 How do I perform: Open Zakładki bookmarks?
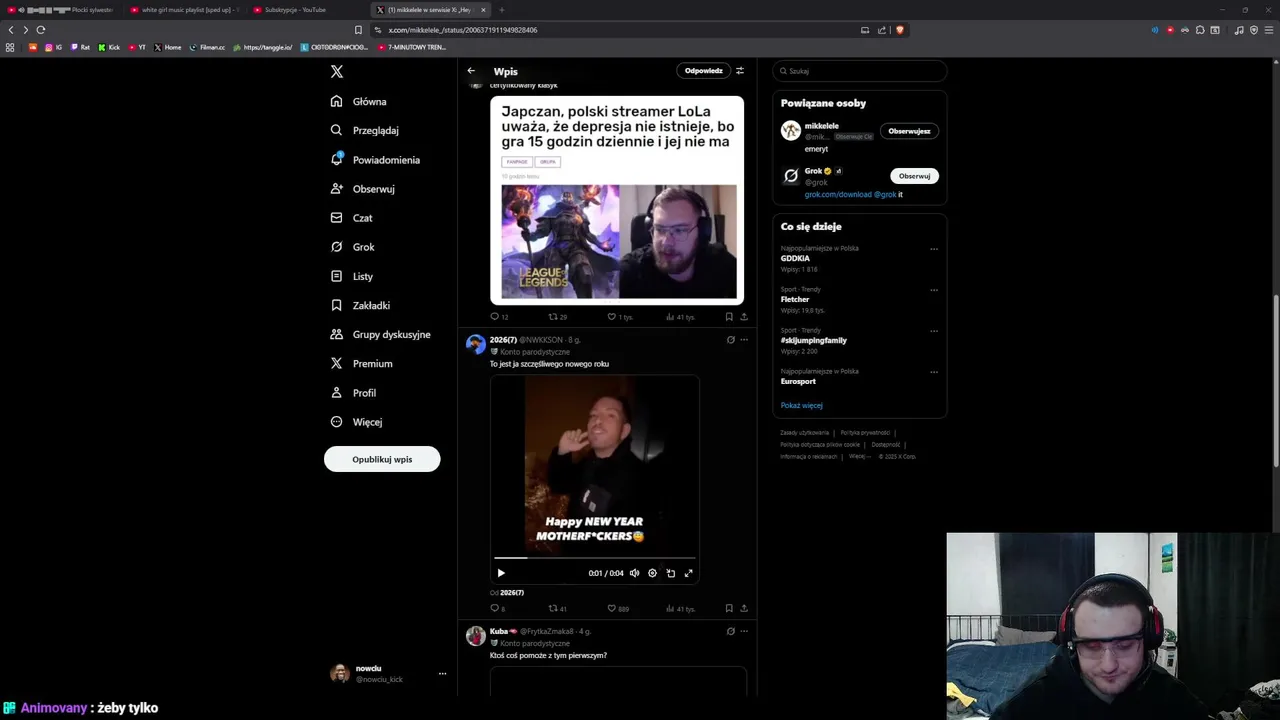tap(360, 305)
